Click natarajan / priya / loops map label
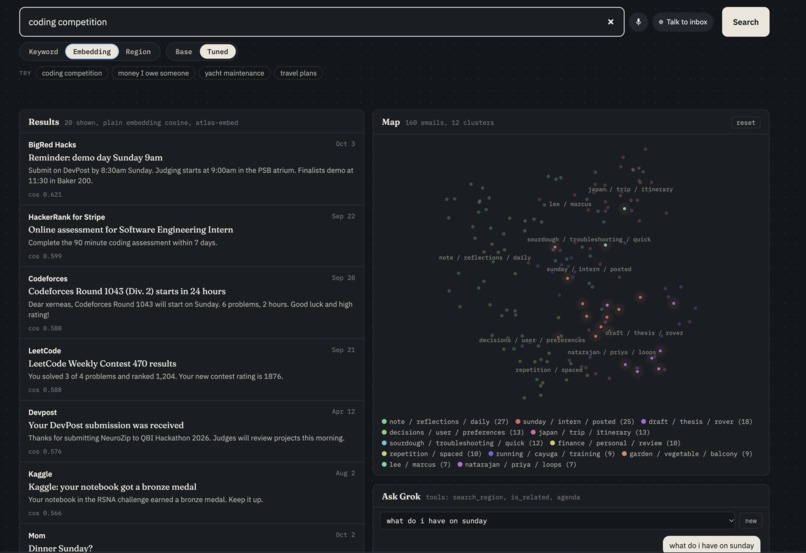This screenshot has width=806, height=553. click(x=611, y=352)
